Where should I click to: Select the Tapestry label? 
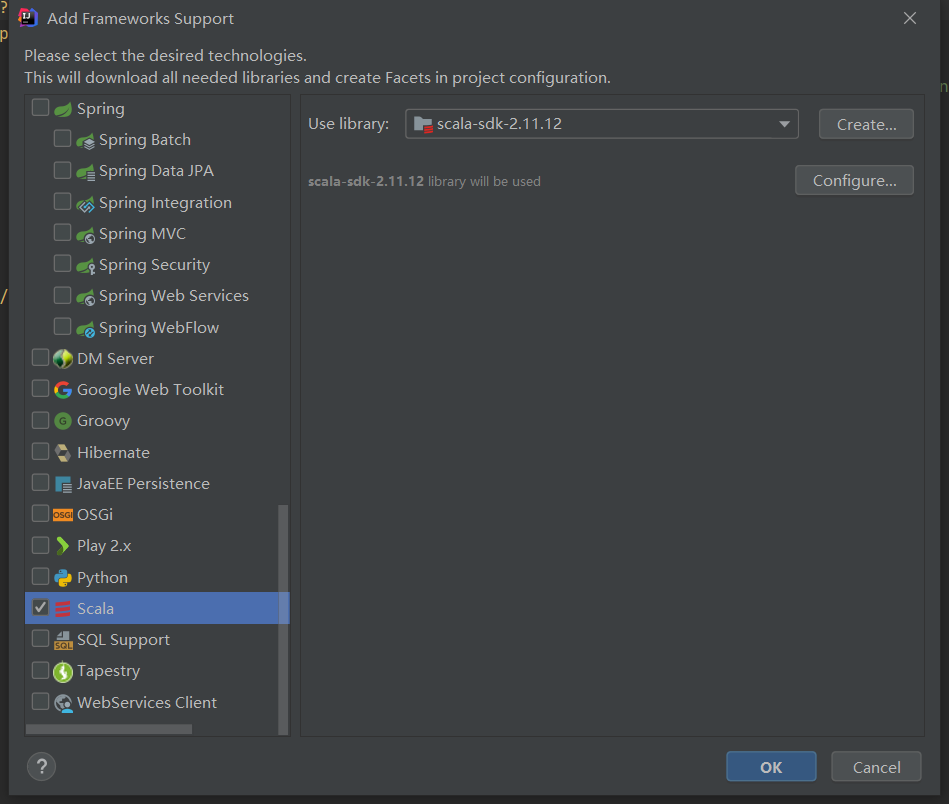pyautogui.click(x=108, y=671)
